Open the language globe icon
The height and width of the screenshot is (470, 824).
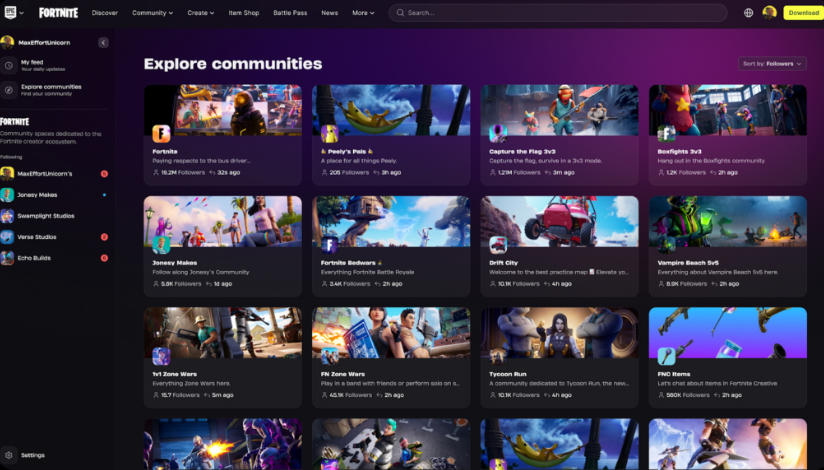click(x=748, y=13)
